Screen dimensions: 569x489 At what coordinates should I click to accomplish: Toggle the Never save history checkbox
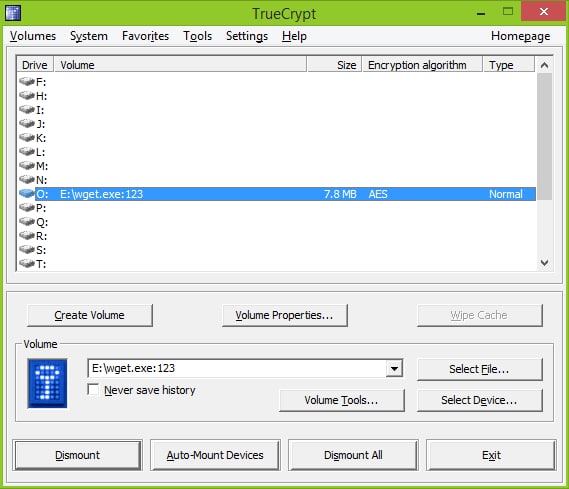(93, 390)
